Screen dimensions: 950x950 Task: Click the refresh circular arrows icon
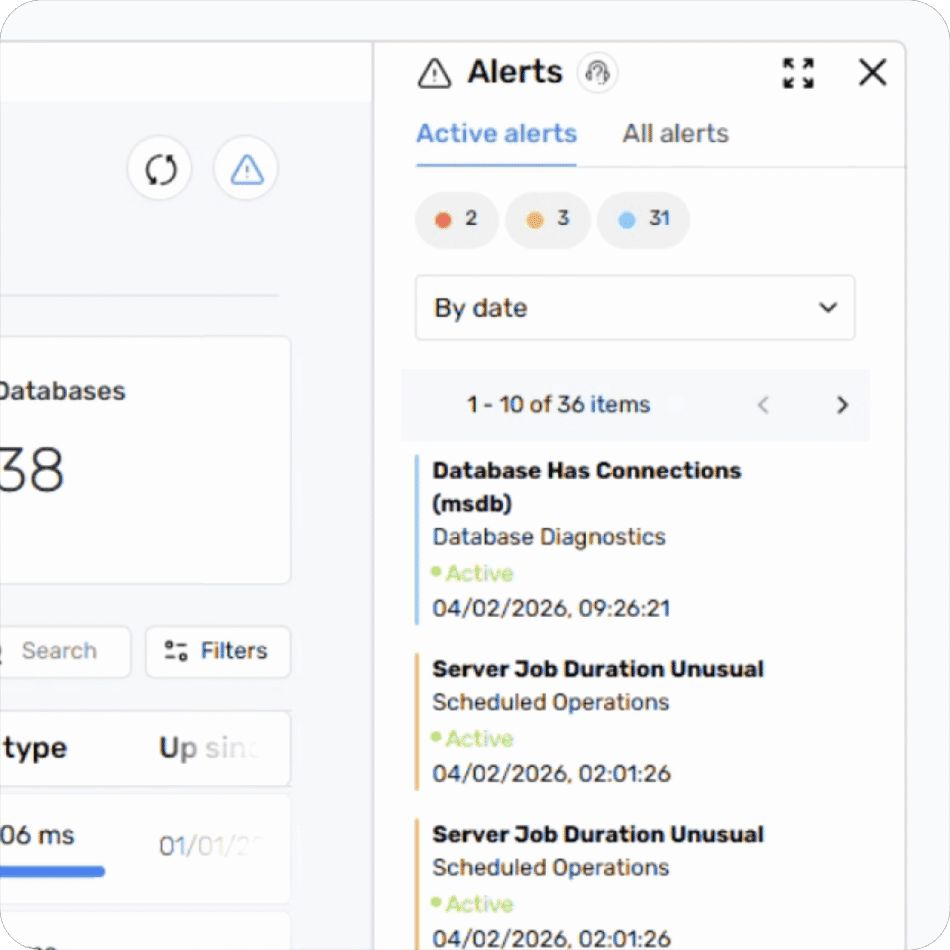coord(160,168)
